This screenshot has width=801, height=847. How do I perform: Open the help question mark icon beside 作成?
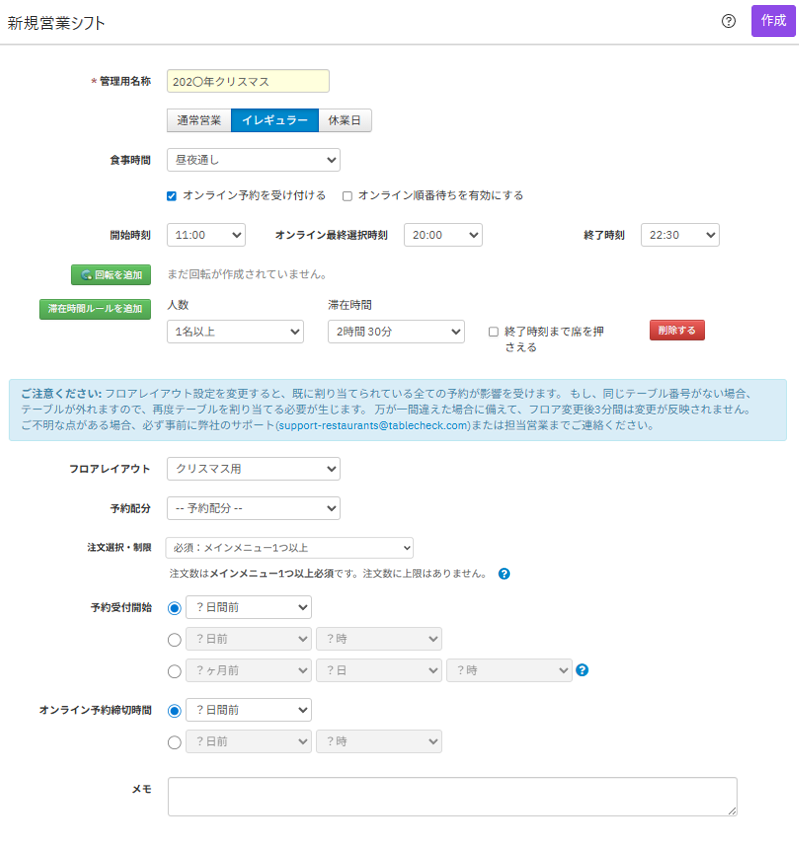point(729,21)
